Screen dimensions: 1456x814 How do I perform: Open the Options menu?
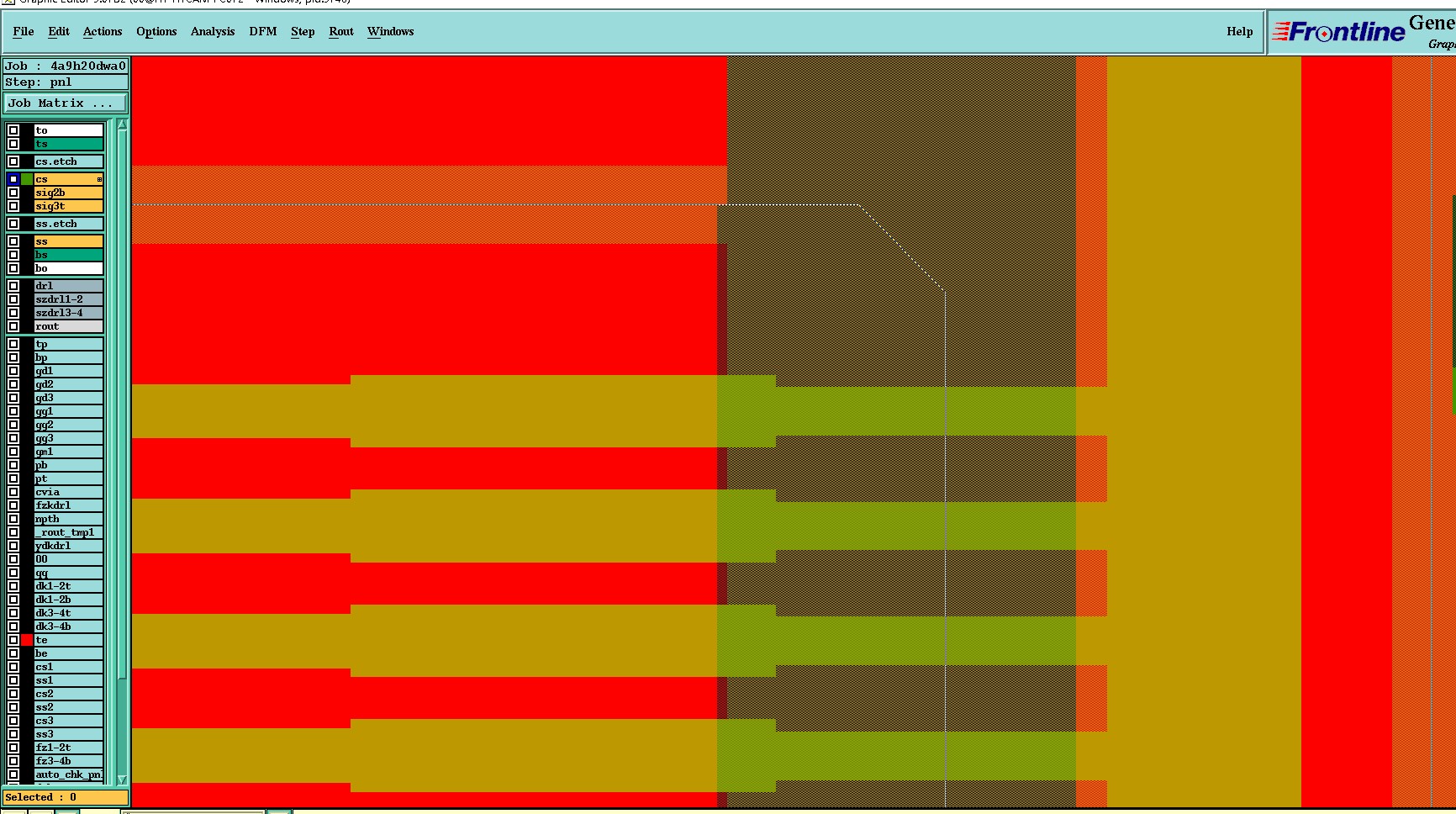coord(156,32)
